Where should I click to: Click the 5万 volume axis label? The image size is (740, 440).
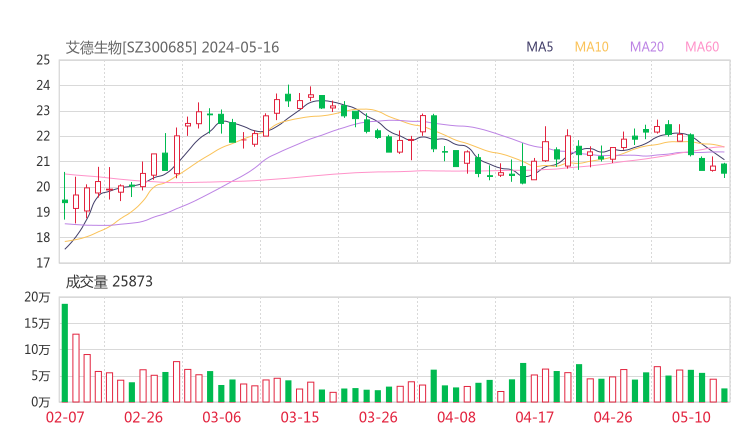coord(41,376)
